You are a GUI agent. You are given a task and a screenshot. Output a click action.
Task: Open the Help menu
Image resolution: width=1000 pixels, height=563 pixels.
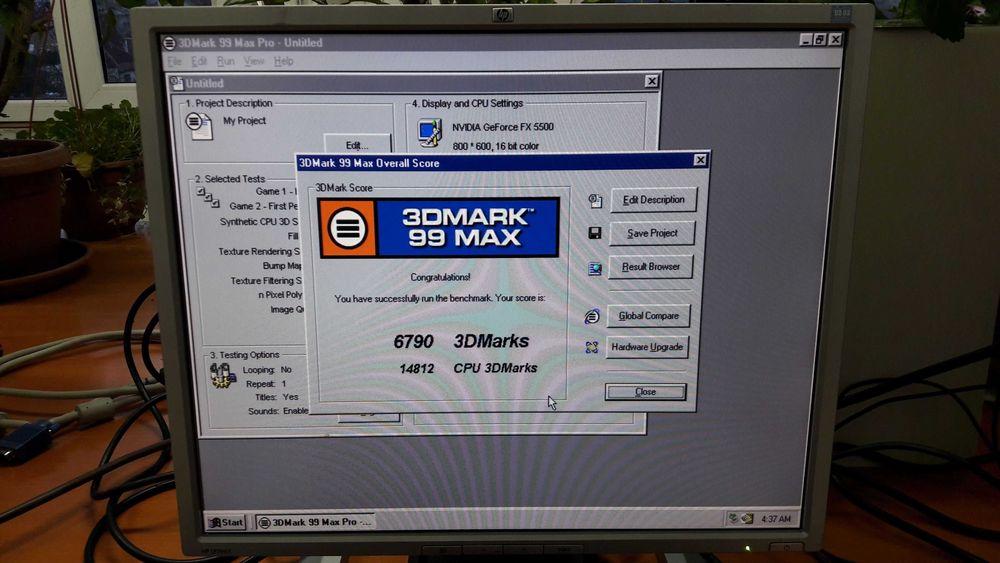click(x=283, y=61)
